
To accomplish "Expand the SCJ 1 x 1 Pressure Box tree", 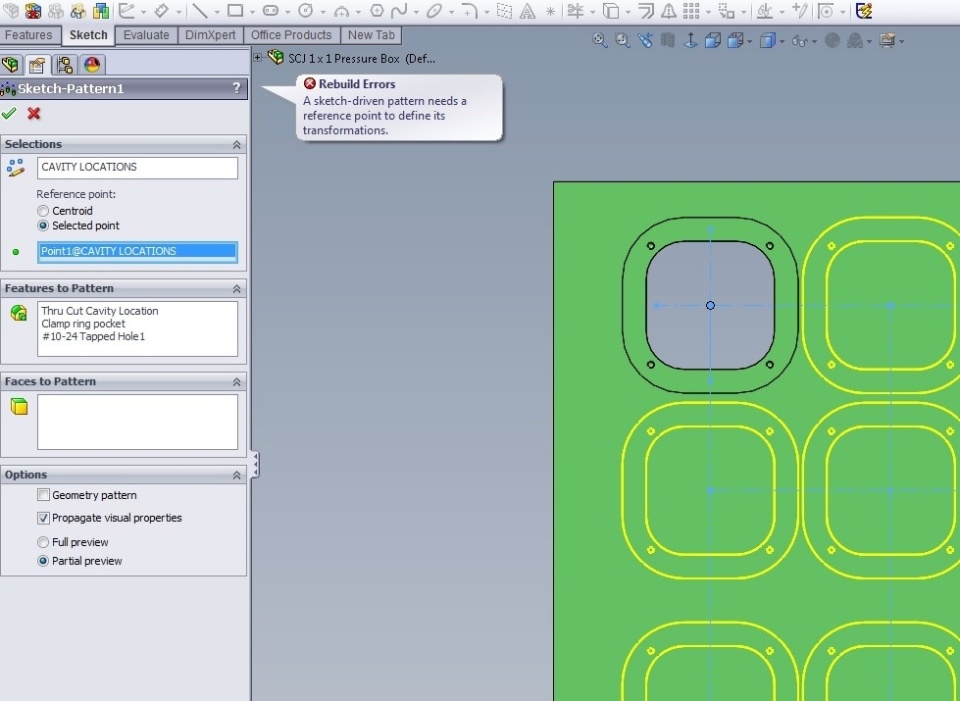I will tap(258, 58).
